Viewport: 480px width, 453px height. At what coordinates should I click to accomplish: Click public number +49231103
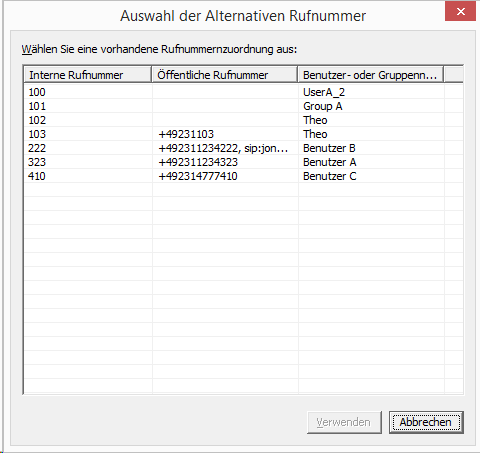tap(186, 134)
